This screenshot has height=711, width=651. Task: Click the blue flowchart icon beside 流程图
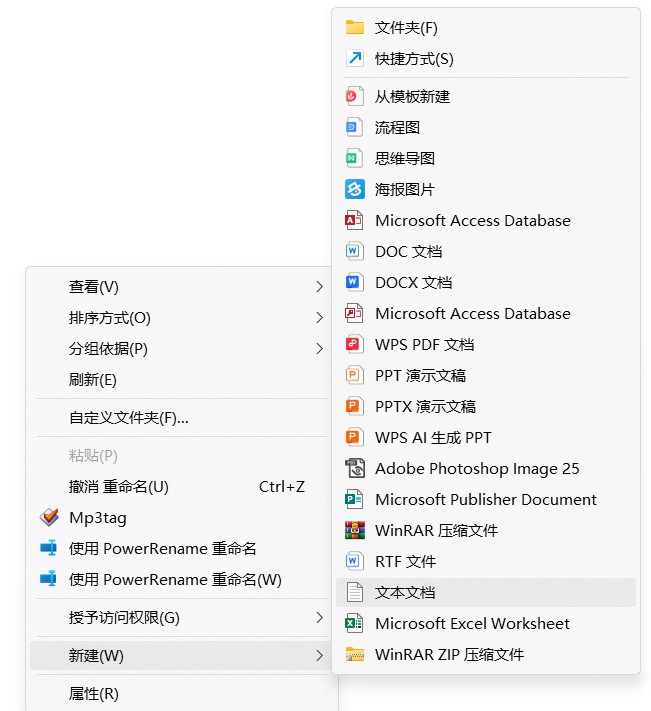pyautogui.click(x=355, y=127)
